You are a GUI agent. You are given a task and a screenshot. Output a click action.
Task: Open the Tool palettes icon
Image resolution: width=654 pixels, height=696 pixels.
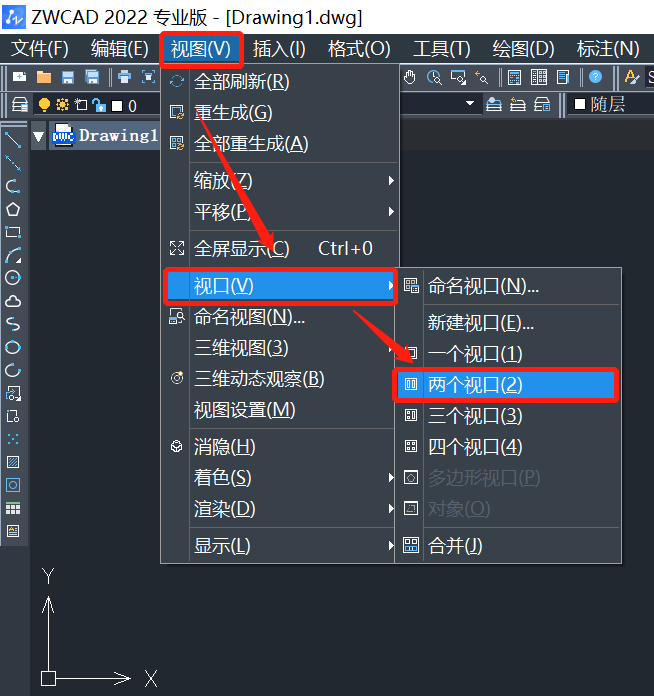click(563, 77)
